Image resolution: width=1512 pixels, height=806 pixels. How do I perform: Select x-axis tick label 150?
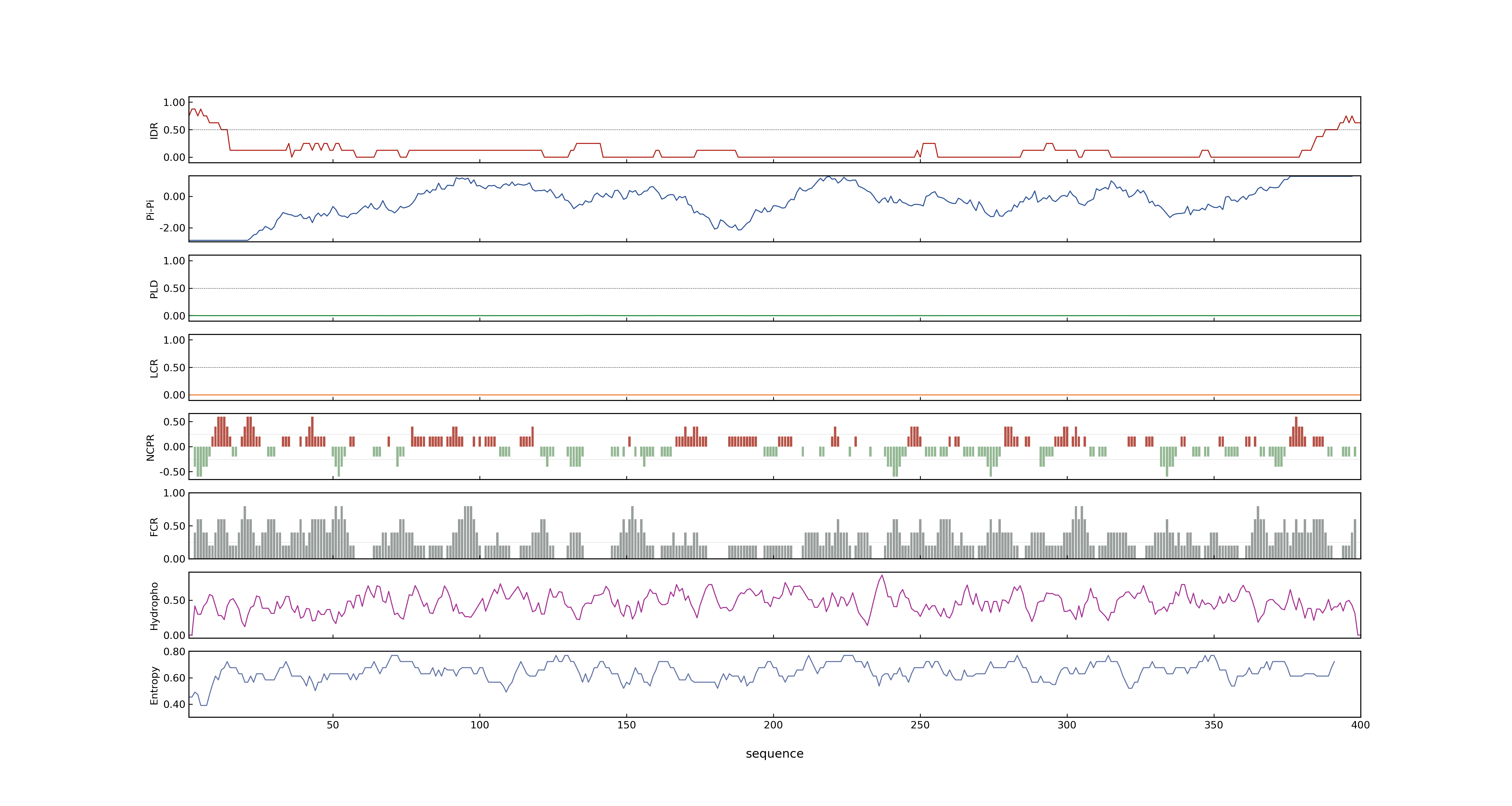626,725
